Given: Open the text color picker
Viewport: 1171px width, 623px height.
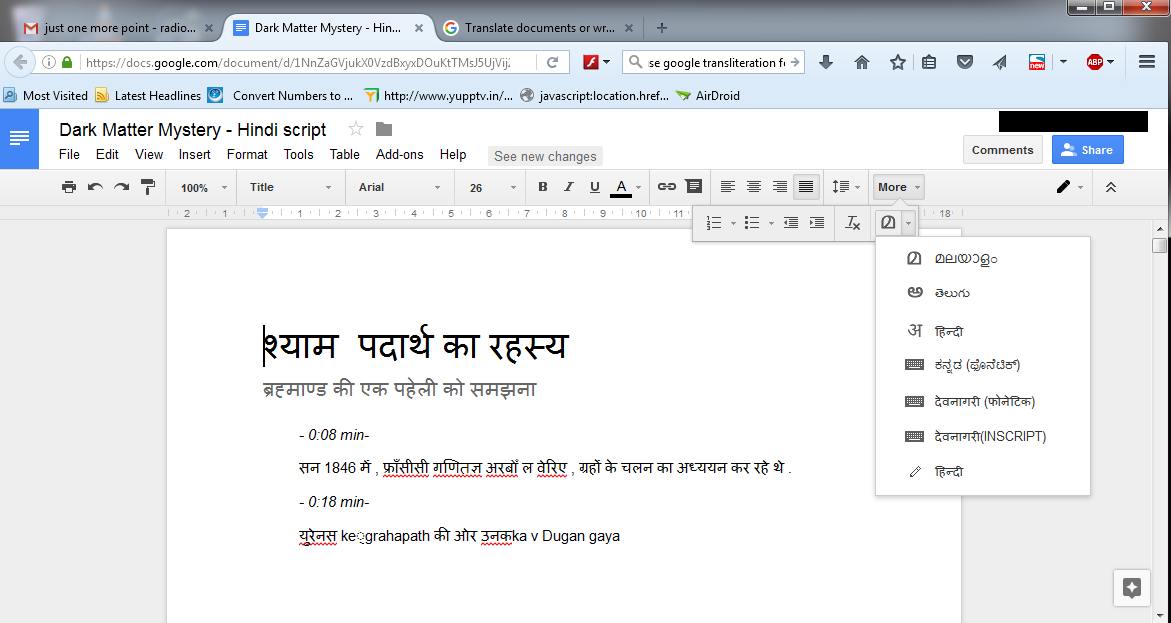Looking at the screenshot, I should tap(621, 187).
